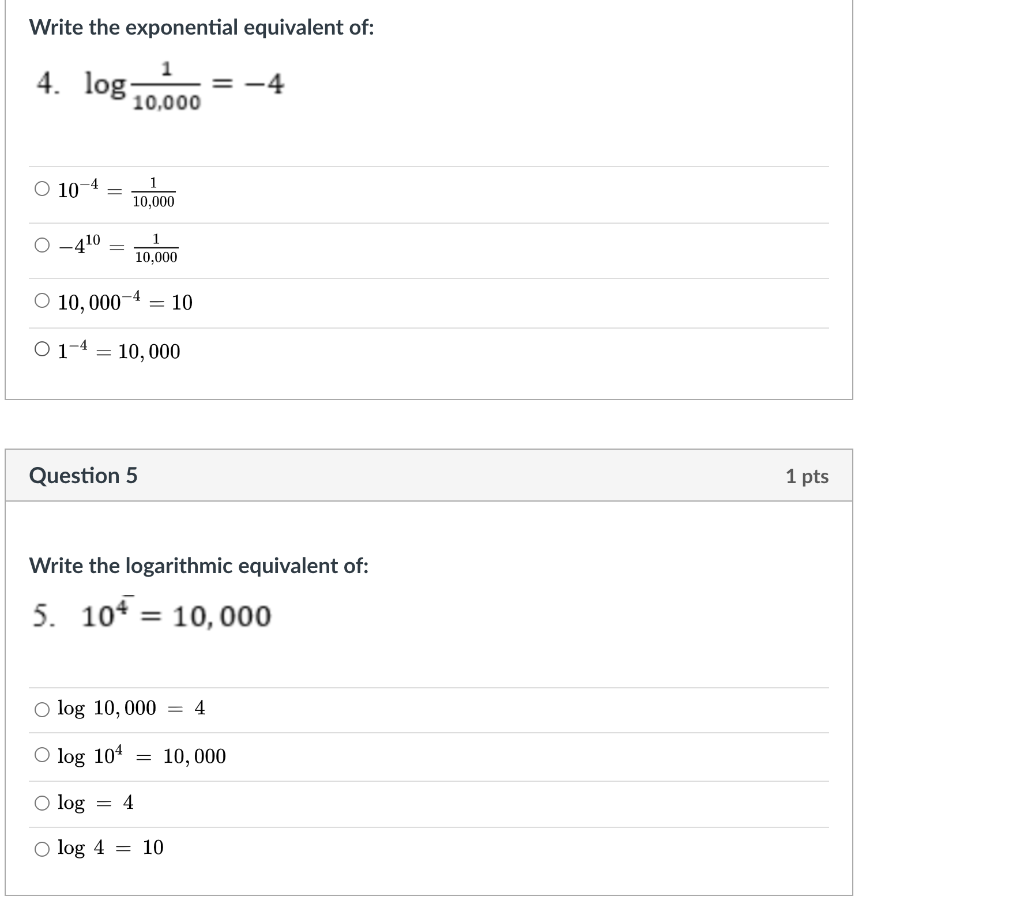Viewport: 1024px width, 904px height.
Task: Select the answer -4^10 = 1/10,000
Action: [41, 245]
